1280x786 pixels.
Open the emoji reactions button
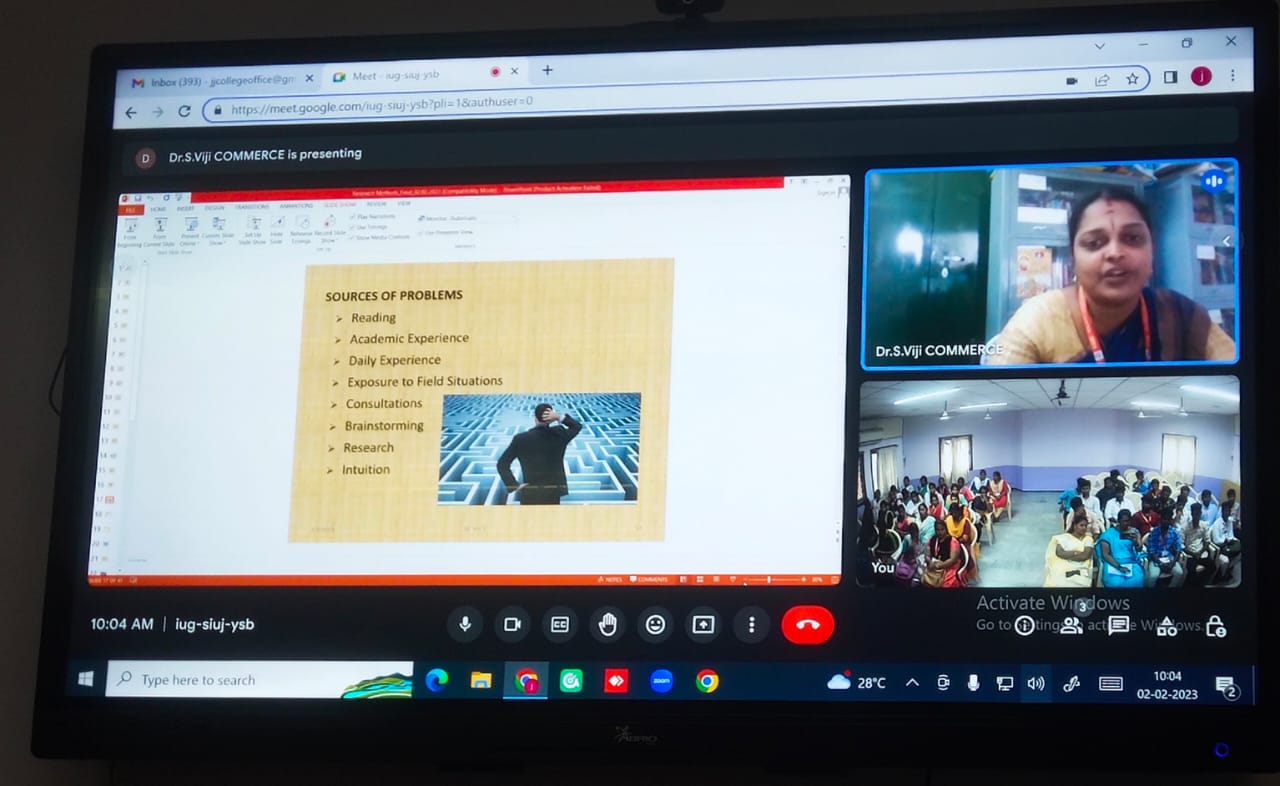click(x=655, y=625)
